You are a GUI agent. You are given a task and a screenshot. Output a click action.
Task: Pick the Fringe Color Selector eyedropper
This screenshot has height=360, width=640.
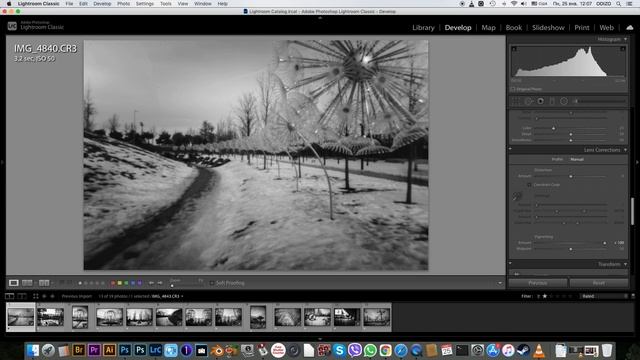pos(517,197)
